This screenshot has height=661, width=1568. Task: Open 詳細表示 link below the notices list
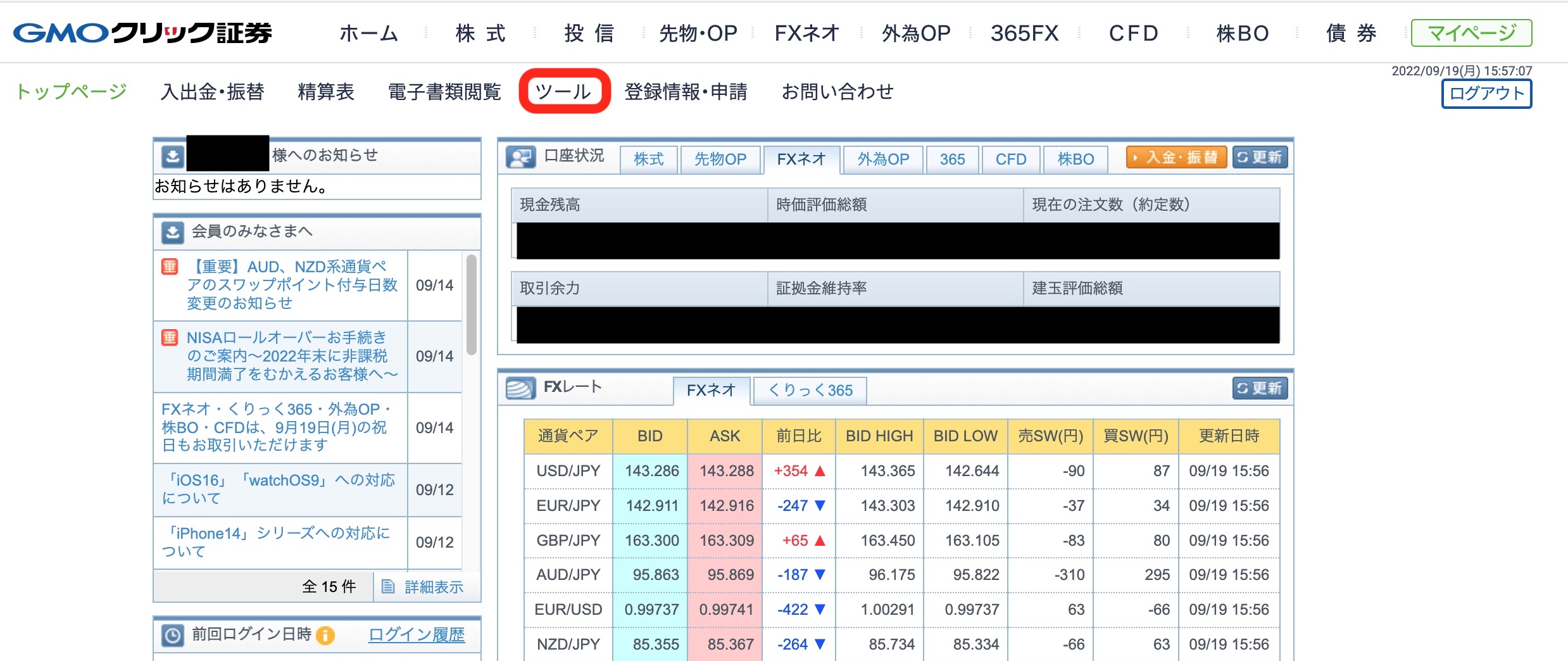point(433,587)
